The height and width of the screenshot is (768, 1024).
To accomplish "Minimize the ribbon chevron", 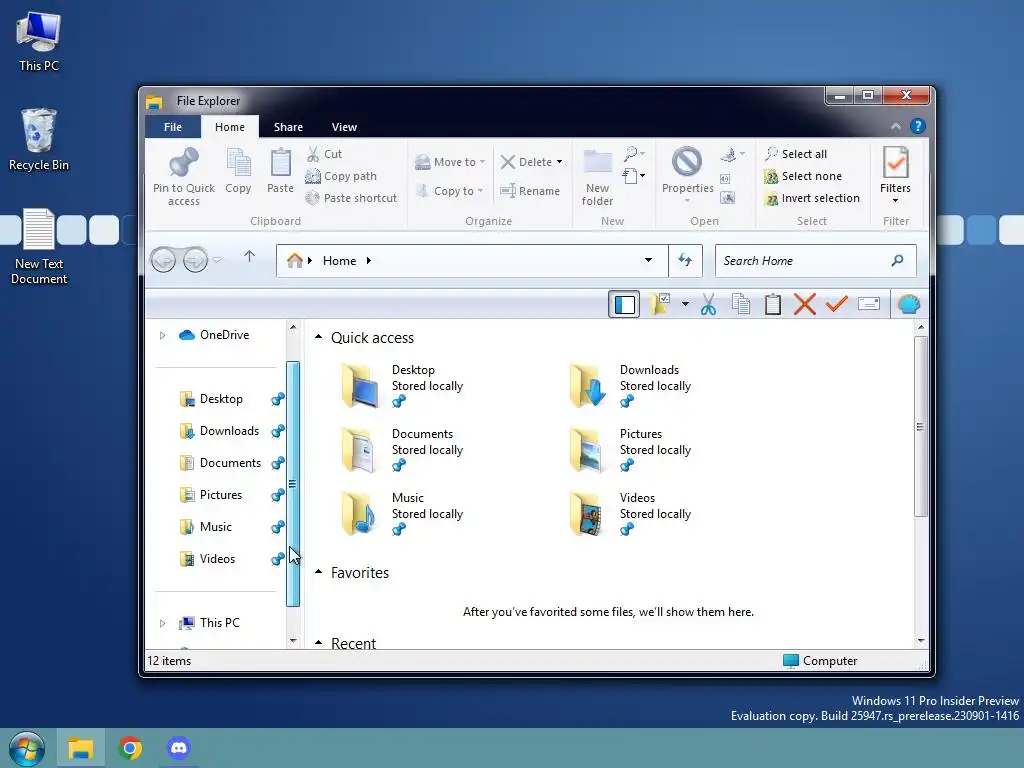I will 896,127.
